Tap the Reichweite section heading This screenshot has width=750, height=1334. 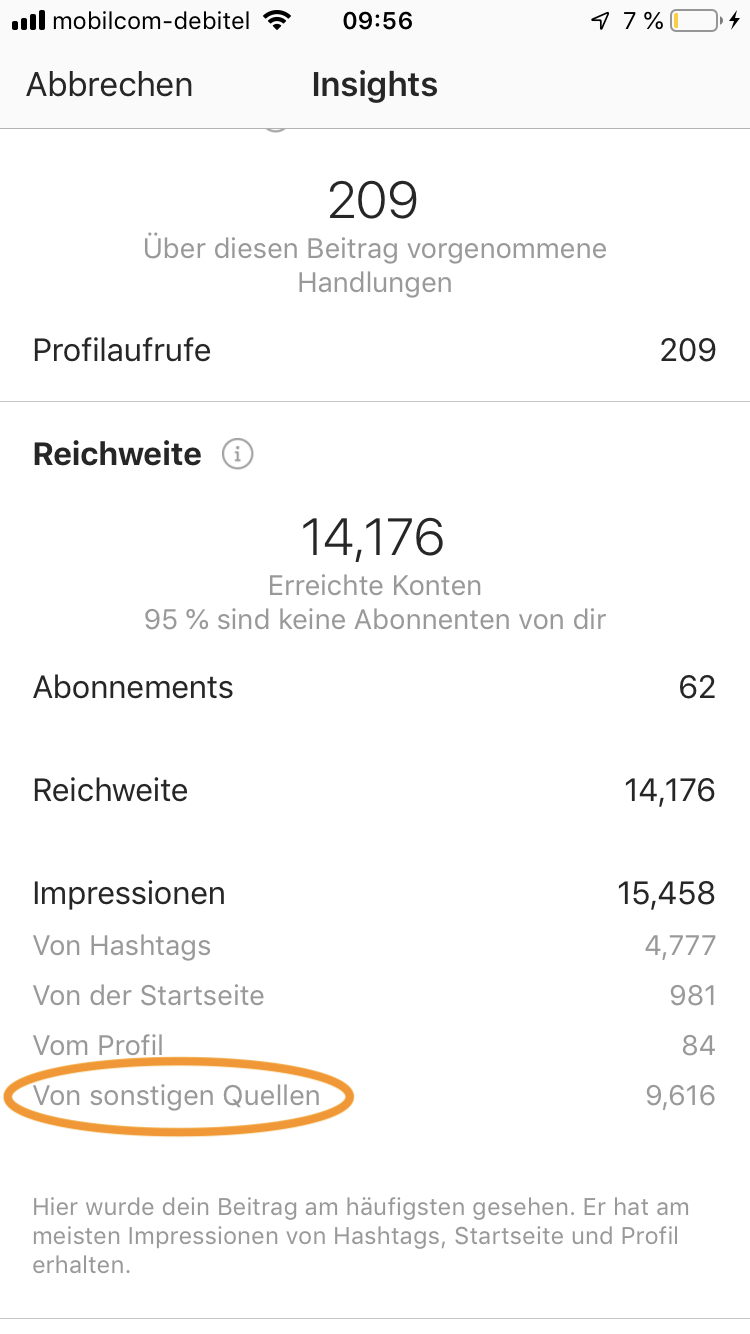[x=117, y=455]
